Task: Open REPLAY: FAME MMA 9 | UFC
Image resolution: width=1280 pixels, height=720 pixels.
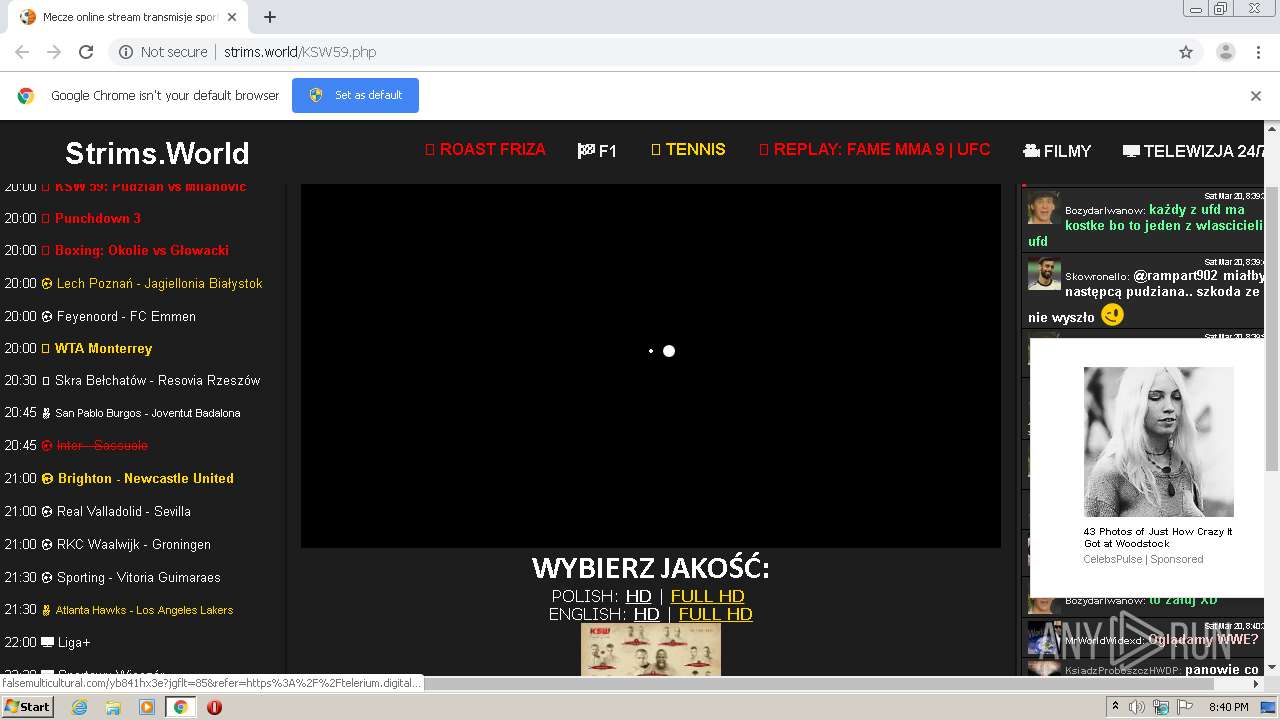Action: tap(875, 149)
